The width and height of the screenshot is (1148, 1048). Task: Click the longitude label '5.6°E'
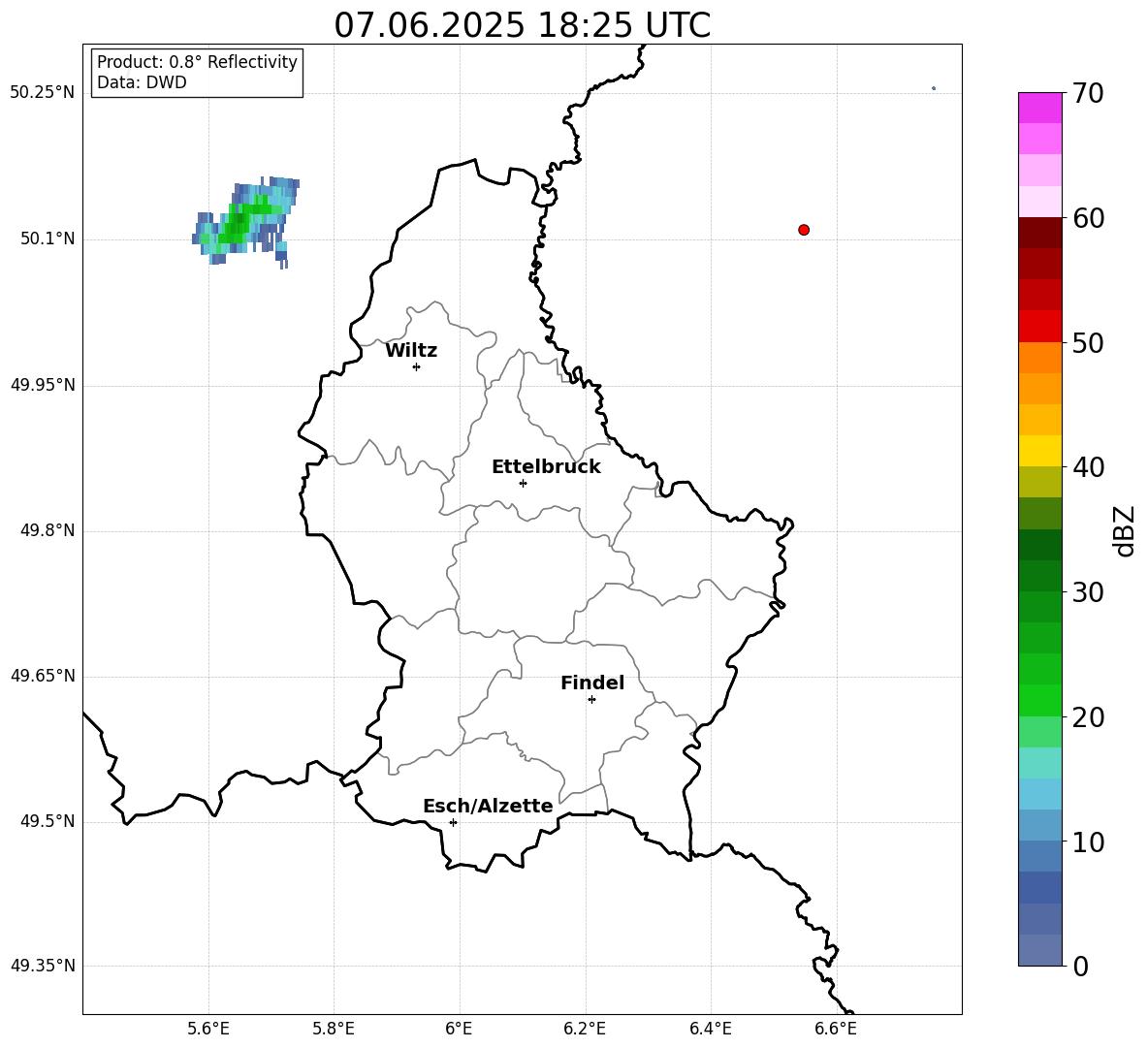tap(208, 1029)
